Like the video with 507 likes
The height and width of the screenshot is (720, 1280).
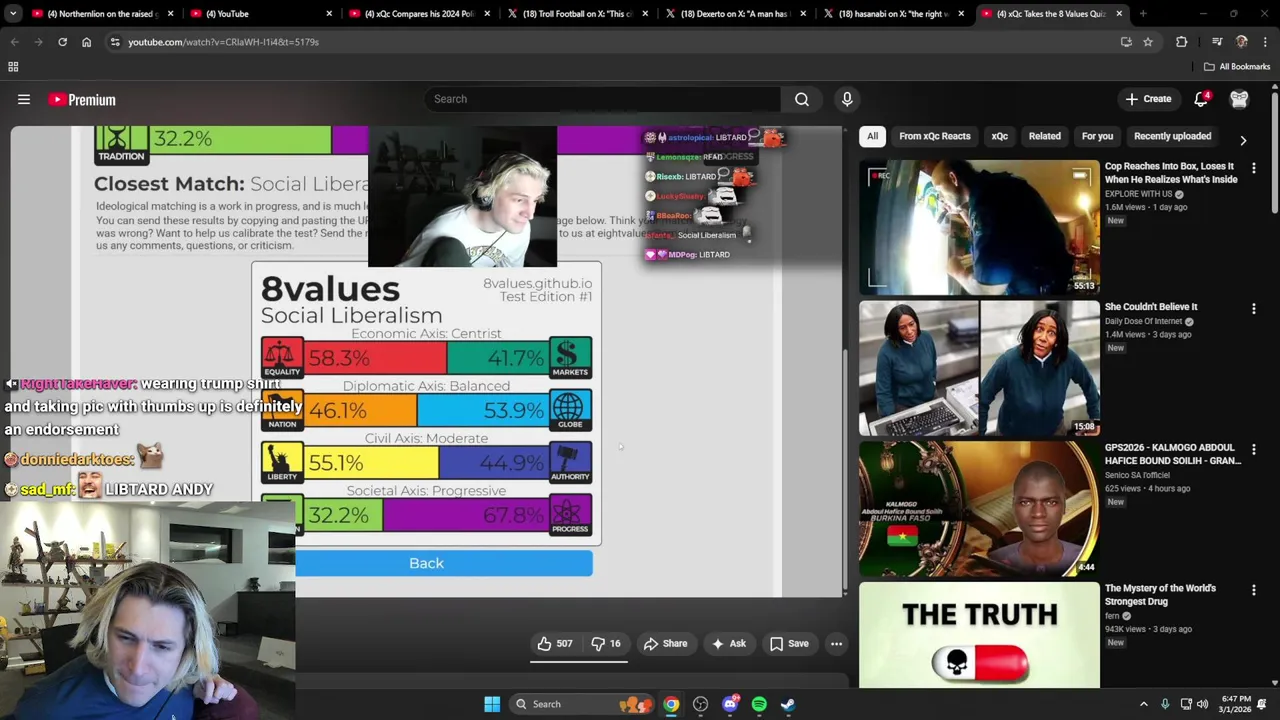(554, 644)
